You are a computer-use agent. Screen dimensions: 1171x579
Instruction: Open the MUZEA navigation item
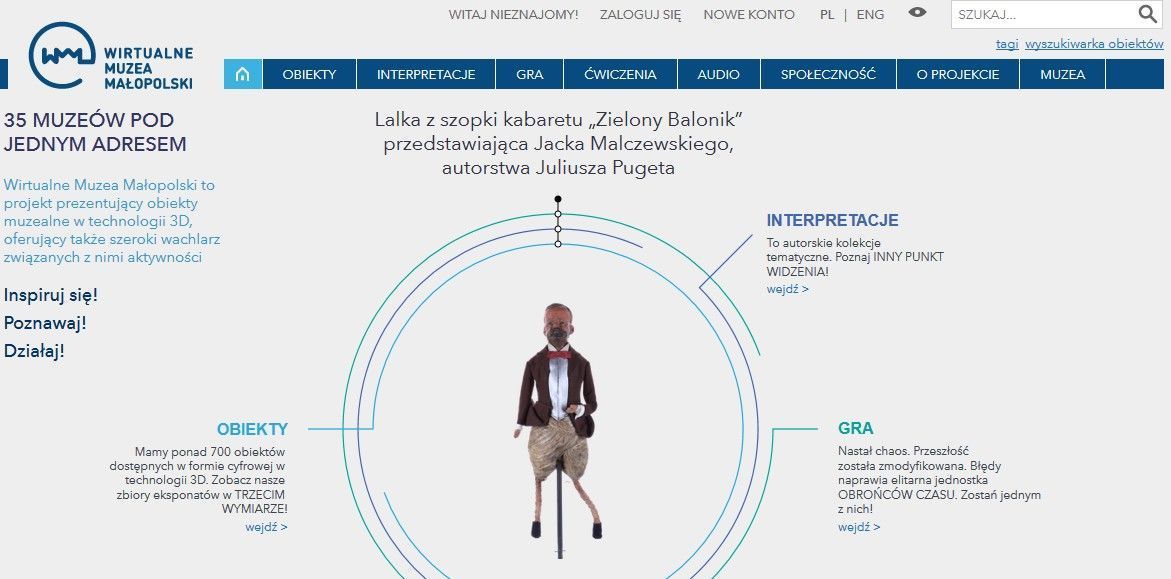coord(1063,74)
